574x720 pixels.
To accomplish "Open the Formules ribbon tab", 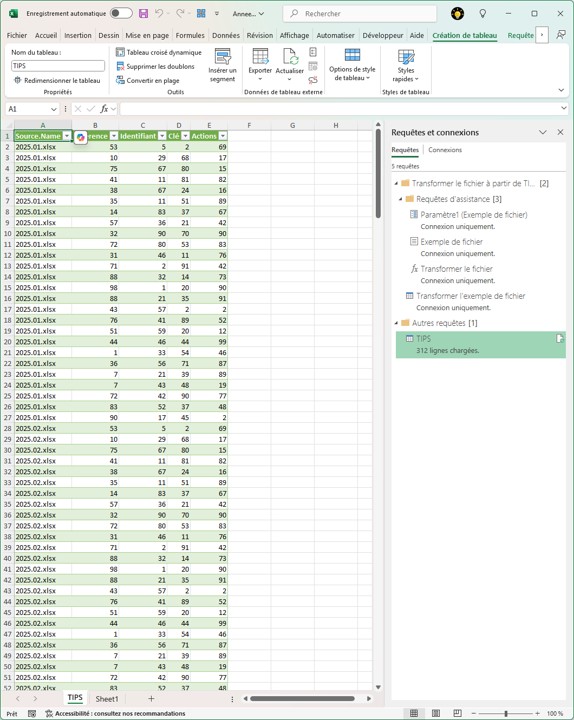I will [x=190, y=35].
